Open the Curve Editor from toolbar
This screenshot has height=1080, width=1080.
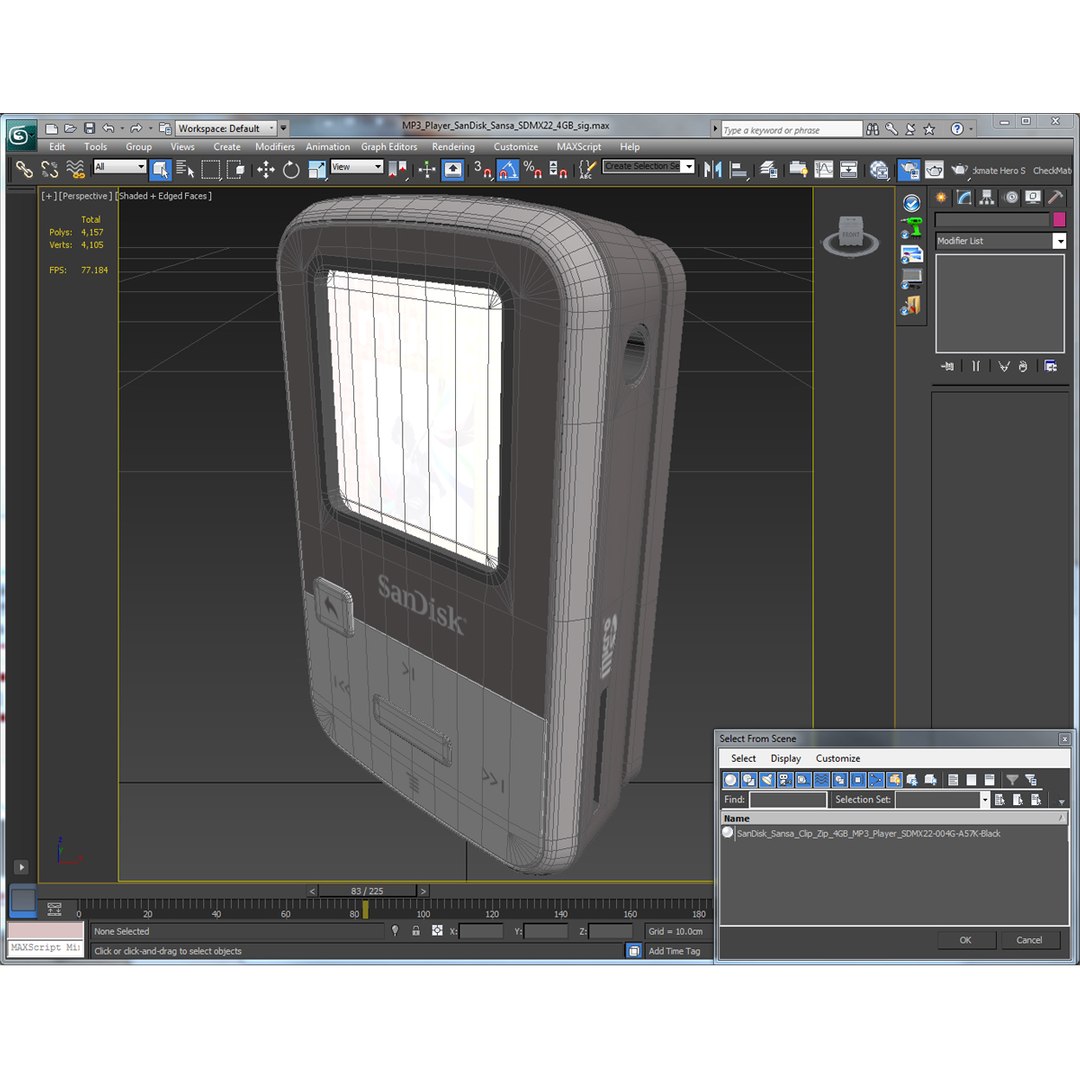click(824, 169)
